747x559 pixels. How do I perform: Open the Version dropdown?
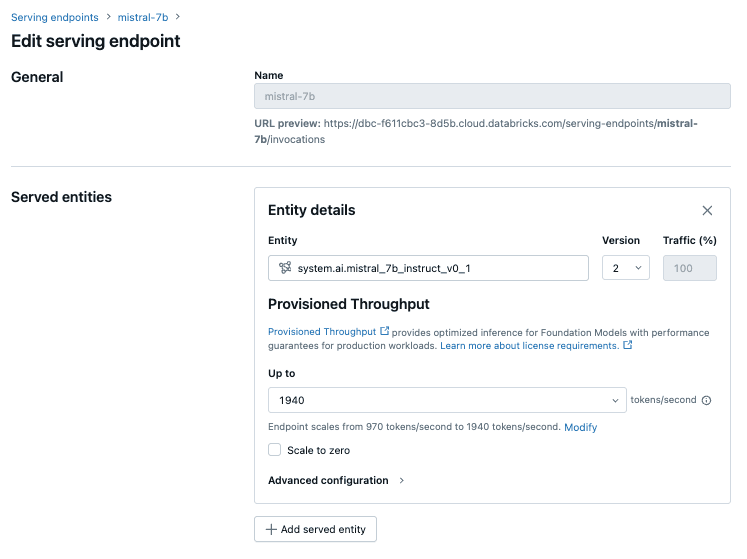tap(626, 268)
